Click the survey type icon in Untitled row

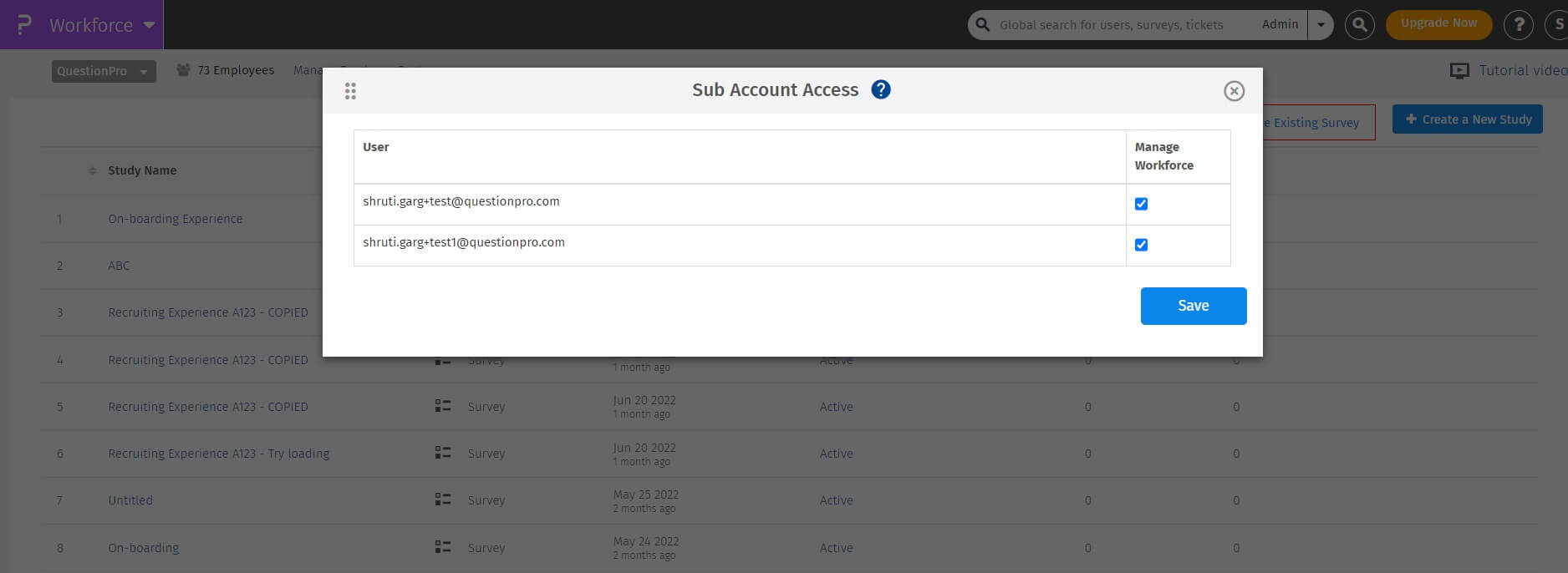443,499
